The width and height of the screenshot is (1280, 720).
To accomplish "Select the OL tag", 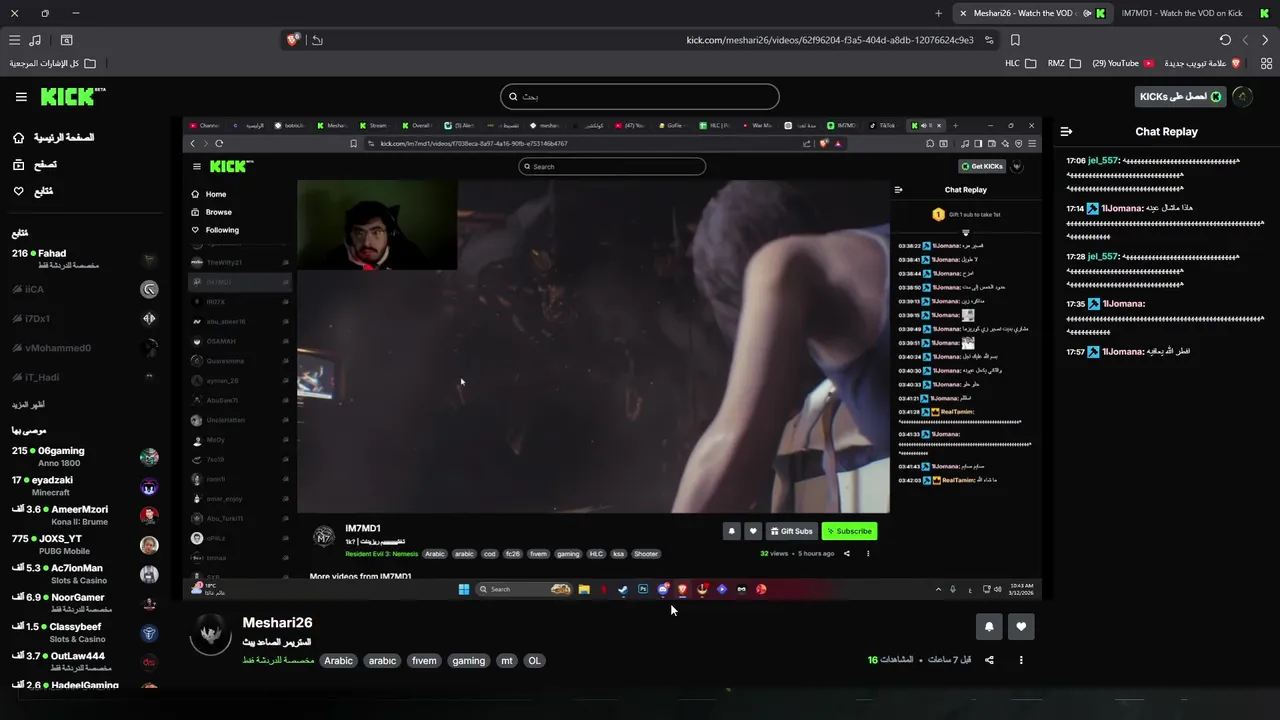I will (534, 661).
